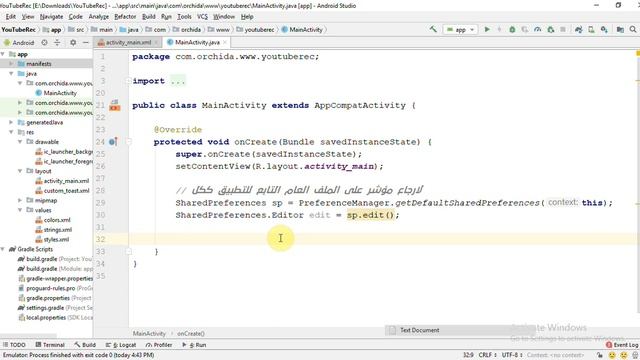Screen dimensions: 640x360
Task: Click the Attach debugger to Android process icon
Action: 551,29
